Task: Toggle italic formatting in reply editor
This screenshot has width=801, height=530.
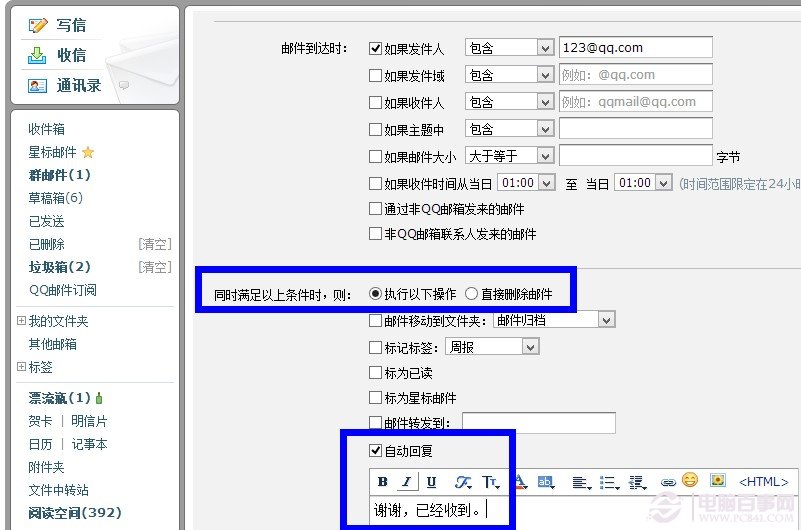Action: coord(407,481)
